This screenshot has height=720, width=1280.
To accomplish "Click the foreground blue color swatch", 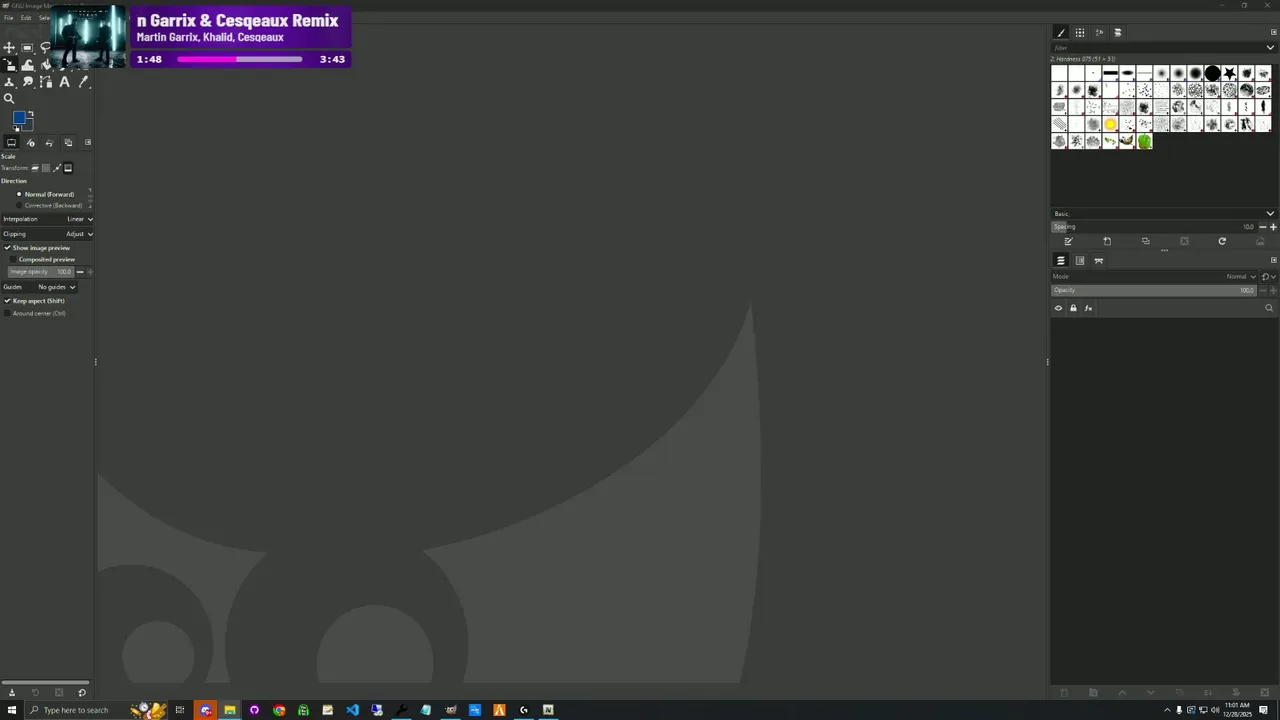I will click(x=19, y=117).
